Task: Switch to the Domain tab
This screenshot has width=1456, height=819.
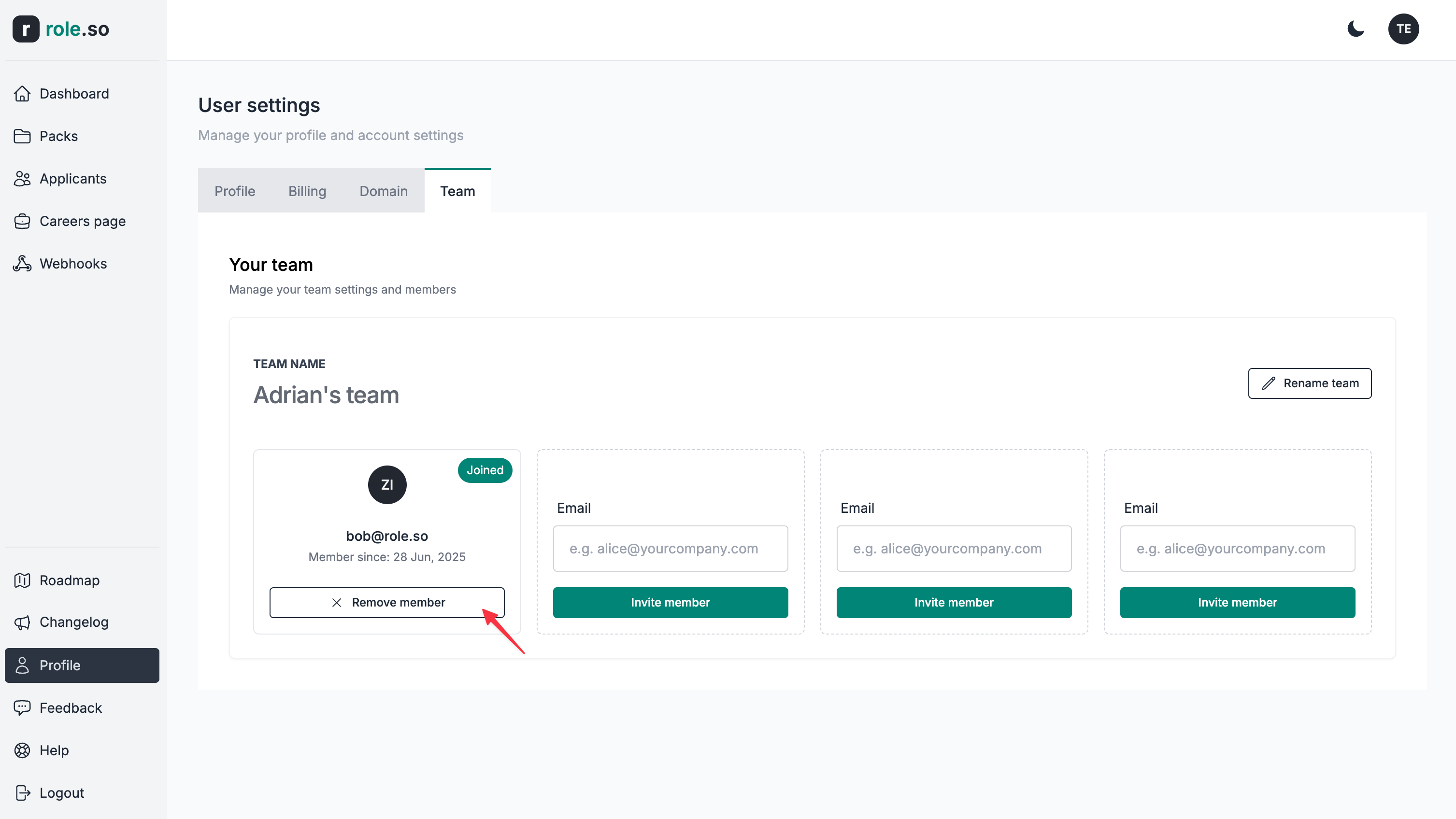Action: click(x=383, y=192)
